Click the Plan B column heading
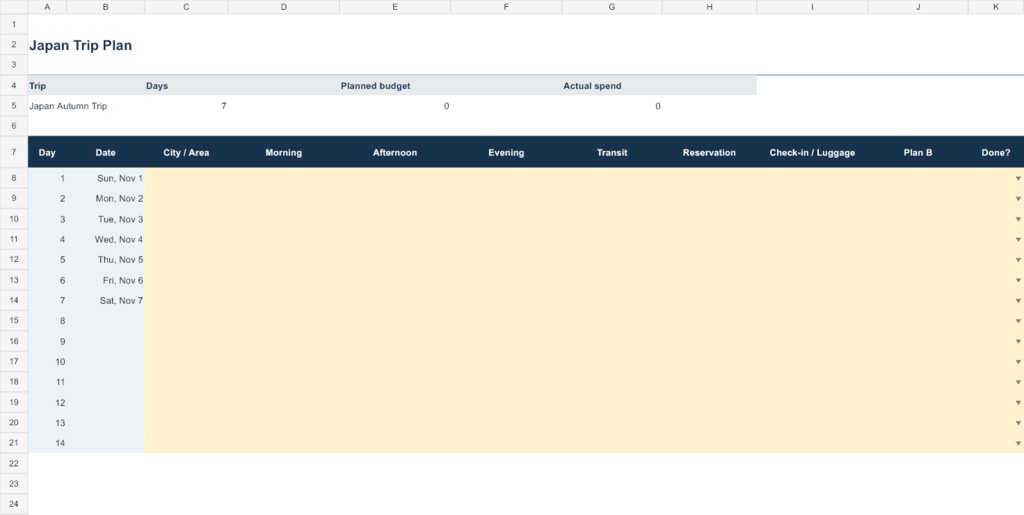This screenshot has height=515, width=1024. [918, 153]
